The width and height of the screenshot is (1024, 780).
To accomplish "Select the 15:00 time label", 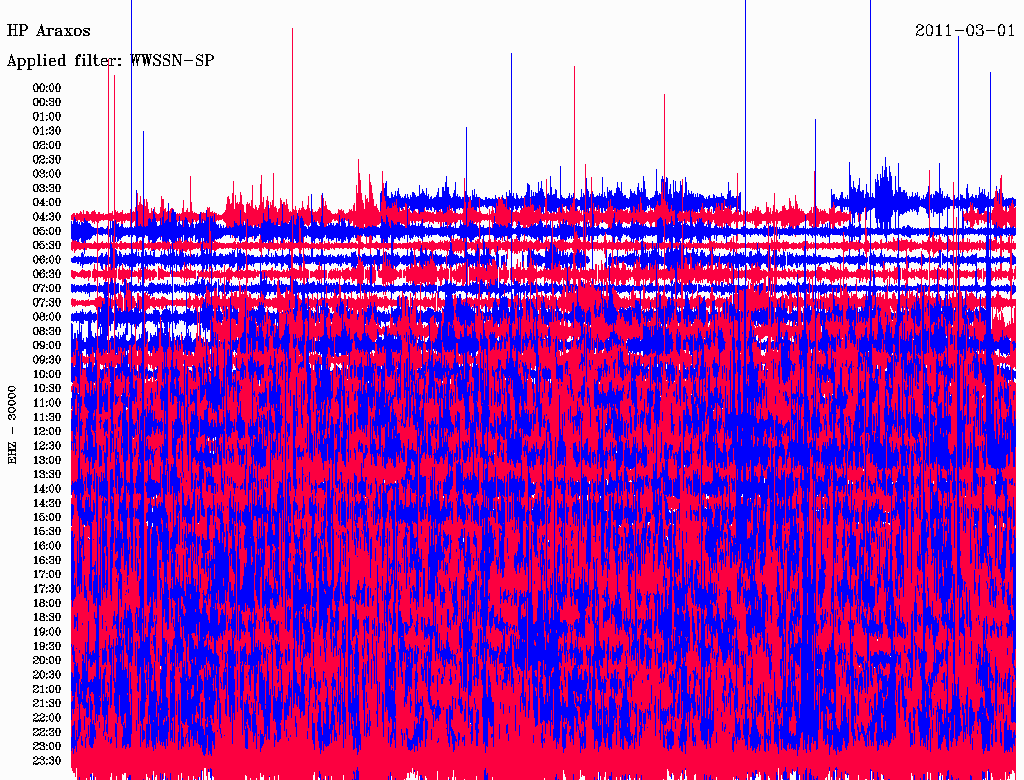I will coord(47,517).
